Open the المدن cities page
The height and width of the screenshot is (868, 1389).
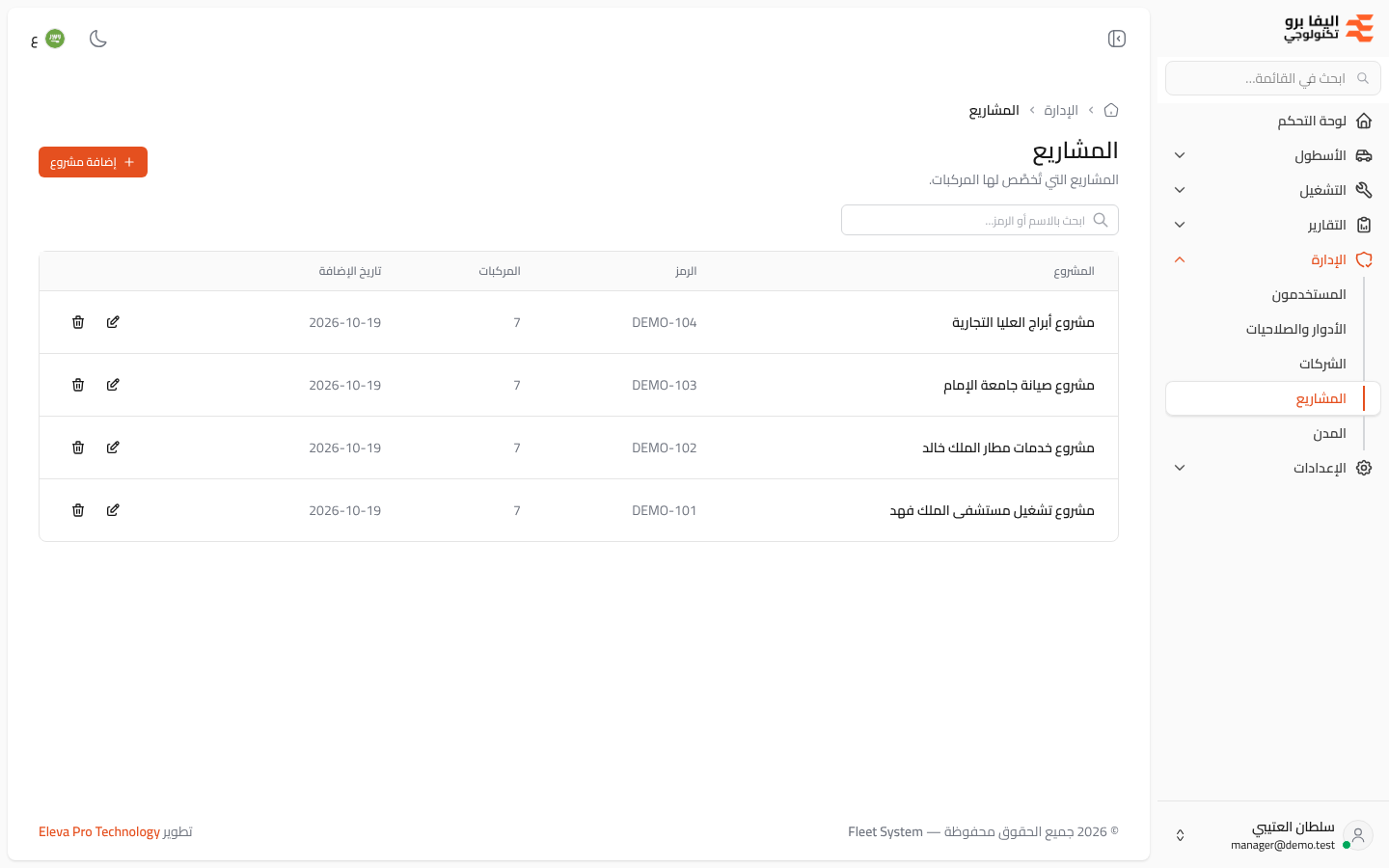pyautogui.click(x=1273, y=433)
